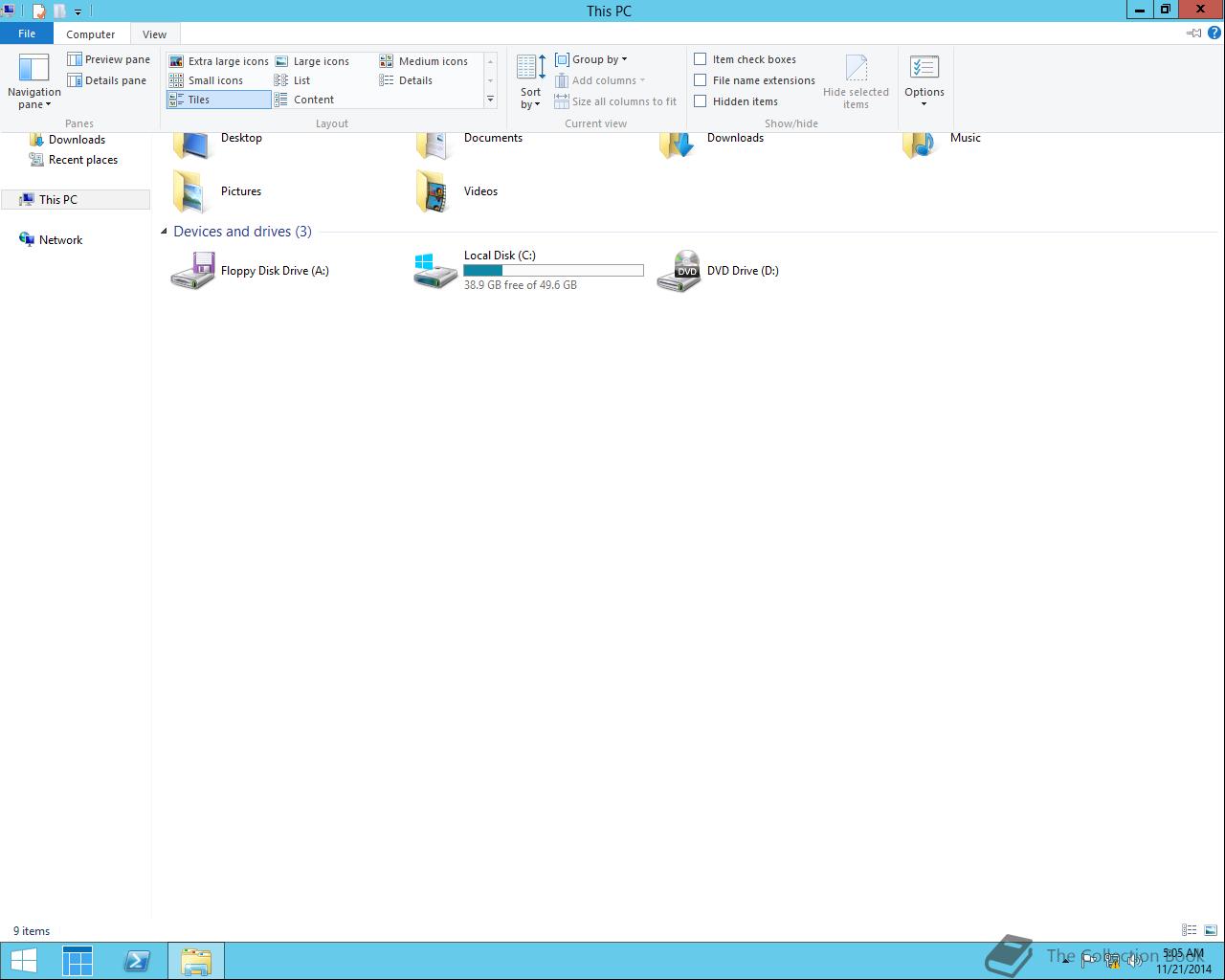Minimize the ribbon with pin icon
This screenshot has width=1225, height=980.
[1193, 33]
